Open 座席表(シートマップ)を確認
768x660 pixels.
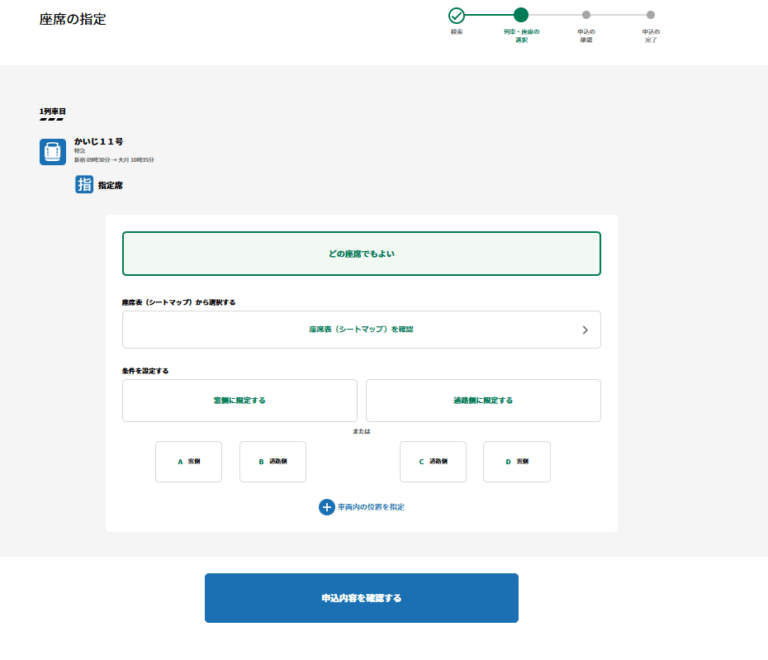coord(360,329)
